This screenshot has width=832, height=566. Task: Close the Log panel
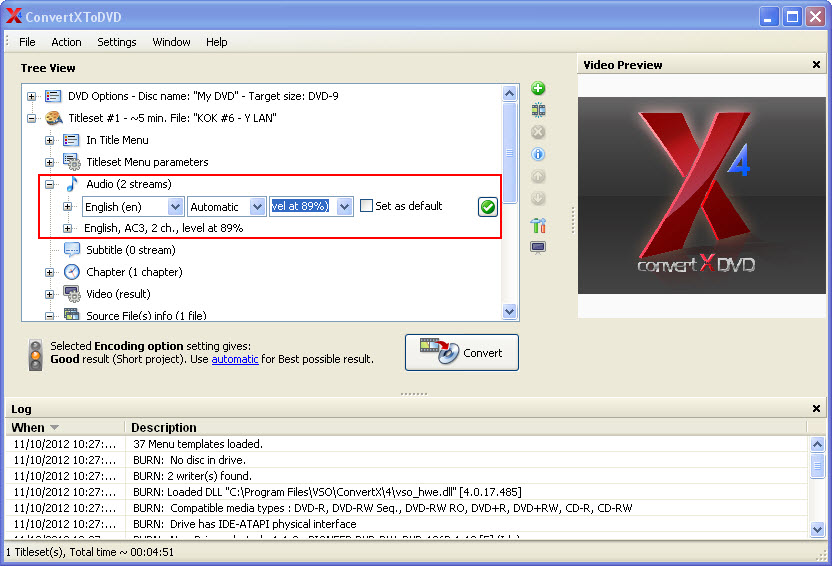(x=816, y=408)
